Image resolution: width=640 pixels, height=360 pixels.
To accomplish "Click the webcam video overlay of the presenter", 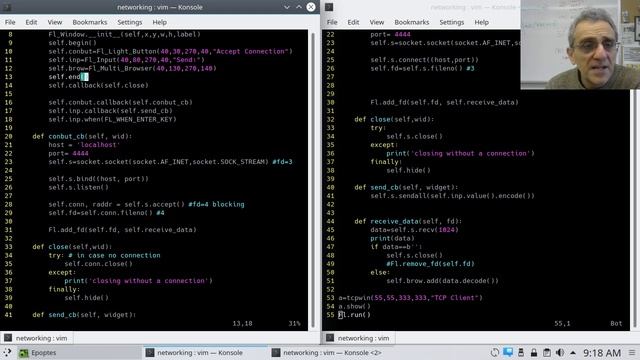I will (x=580, y=44).
